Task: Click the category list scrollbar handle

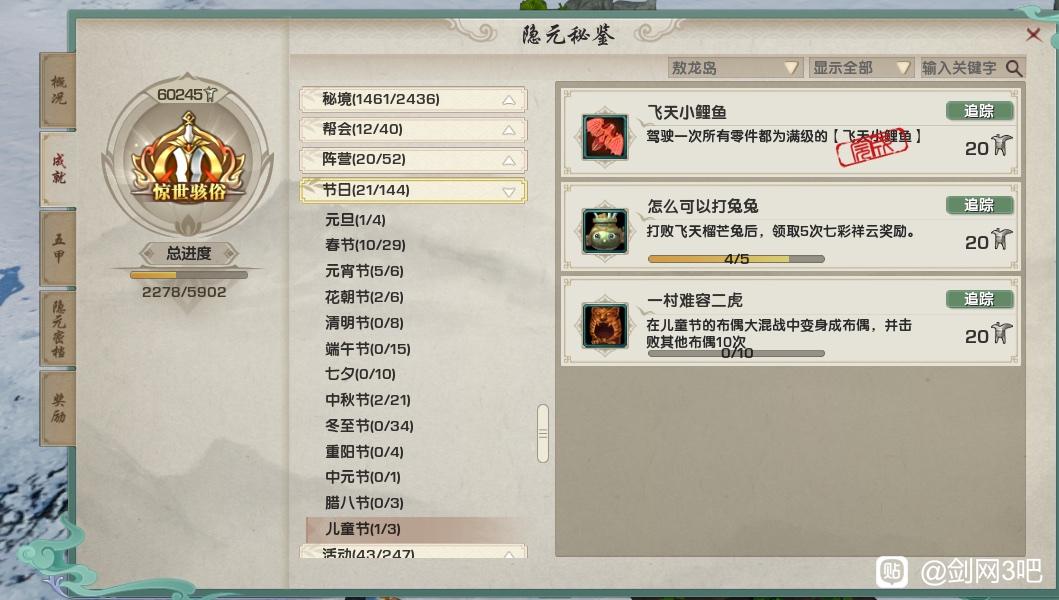Action: click(x=542, y=433)
